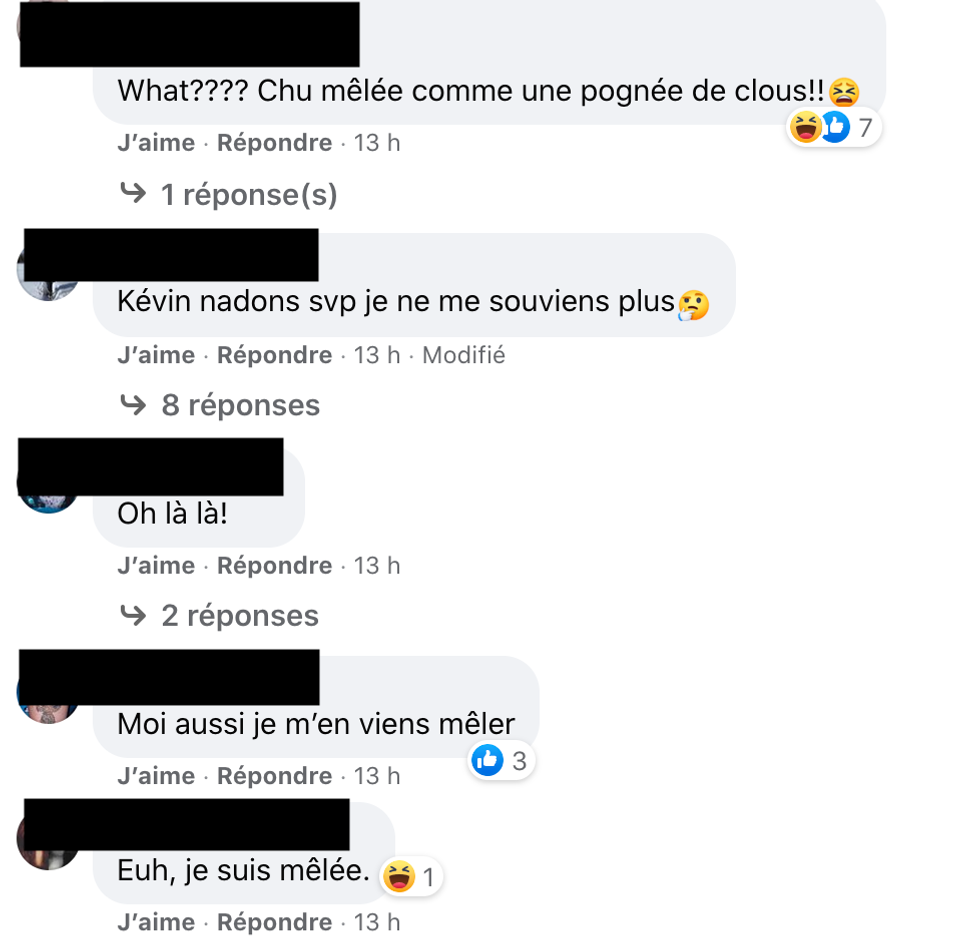This screenshot has width=980, height=942.
Task: Like the 'Moi aussi je m'en viens mêler' comment
Action: click(x=156, y=776)
